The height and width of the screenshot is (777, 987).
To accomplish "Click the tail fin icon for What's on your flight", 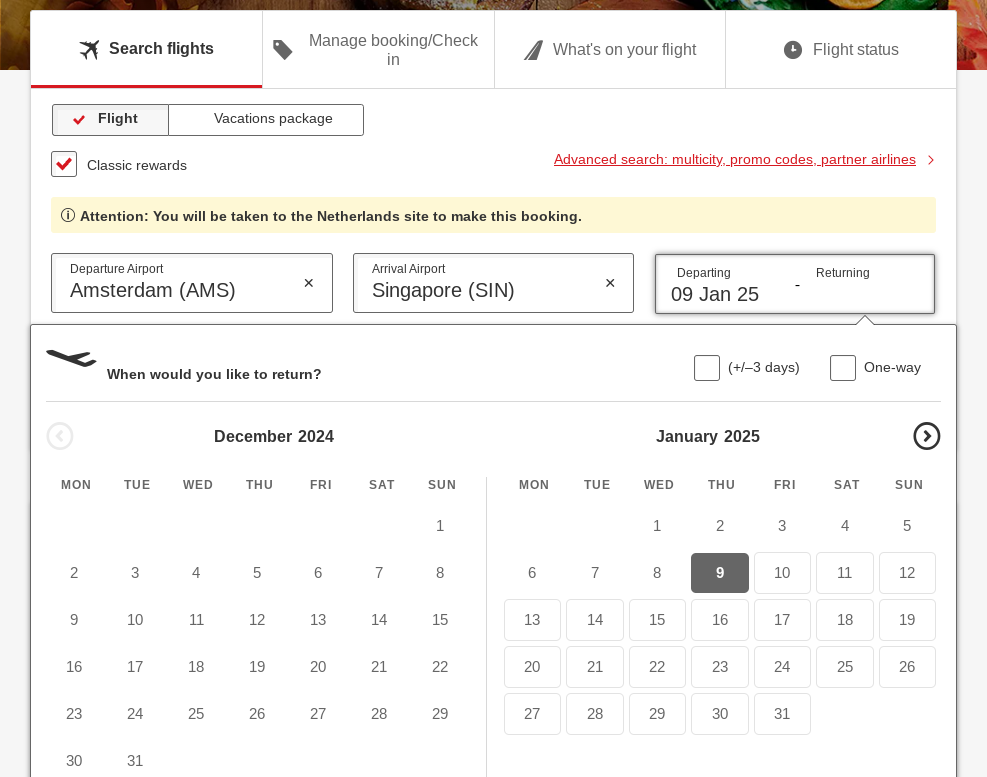I will coord(533,50).
